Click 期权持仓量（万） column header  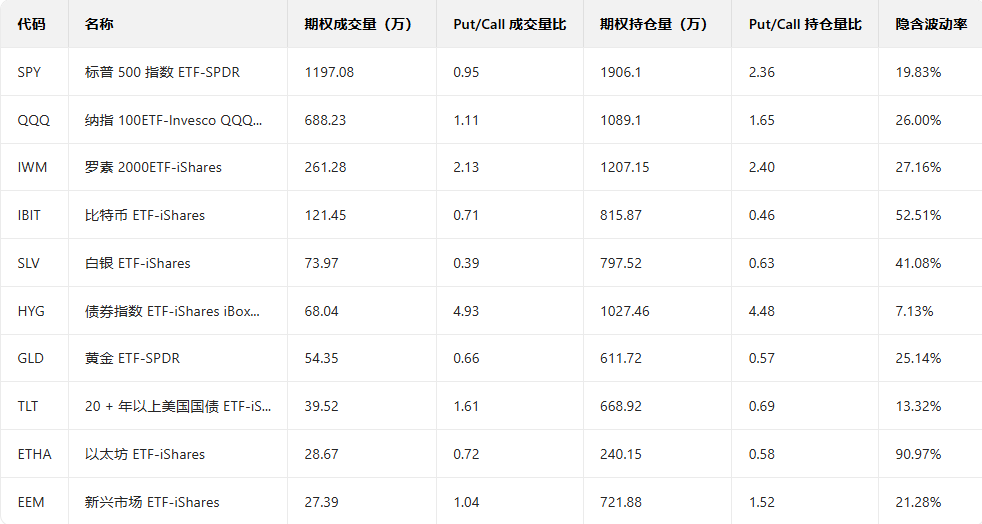tap(654, 24)
